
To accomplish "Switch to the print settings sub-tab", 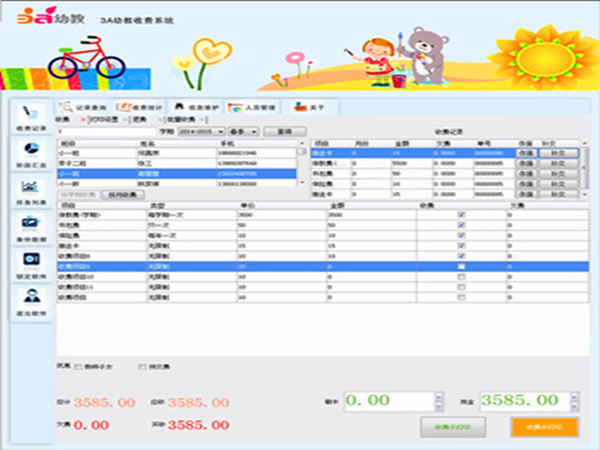I will pyautogui.click(x=104, y=119).
